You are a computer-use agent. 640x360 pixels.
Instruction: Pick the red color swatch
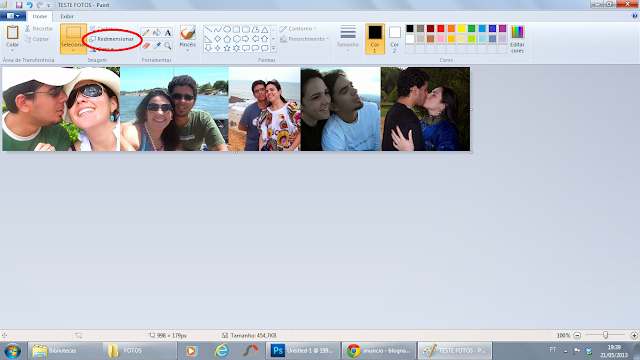pyautogui.click(x=441, y=29)
